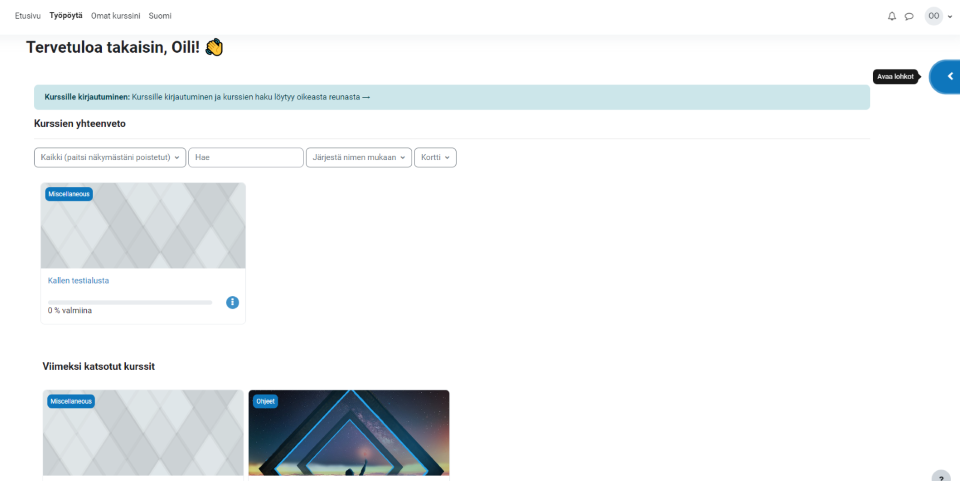Click the Miscellaneous badge under Viimeksi katsotut kurssit
960x481 pixels.
click(71, 401)
